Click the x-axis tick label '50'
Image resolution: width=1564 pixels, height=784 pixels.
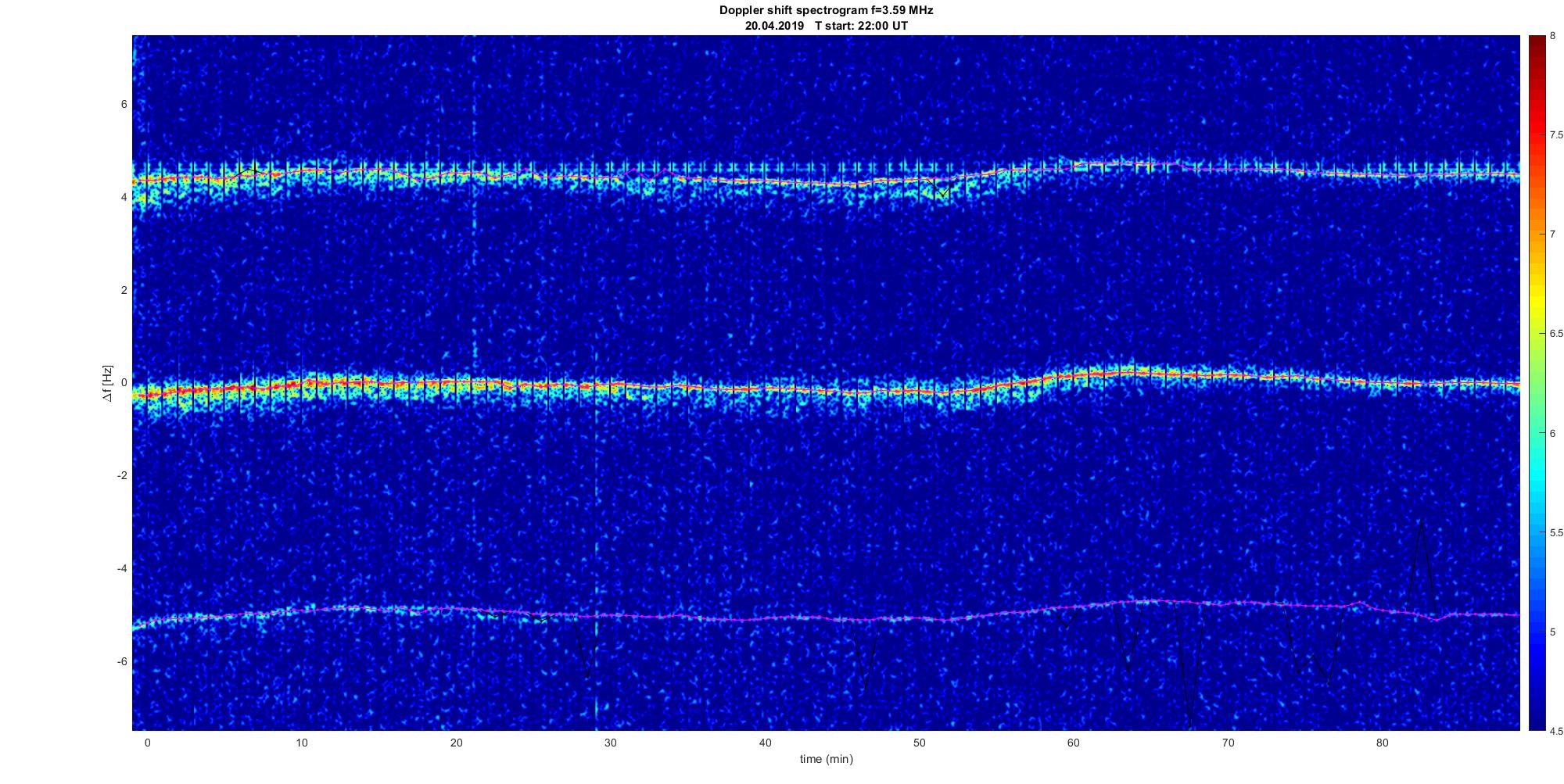coord(919,743)
